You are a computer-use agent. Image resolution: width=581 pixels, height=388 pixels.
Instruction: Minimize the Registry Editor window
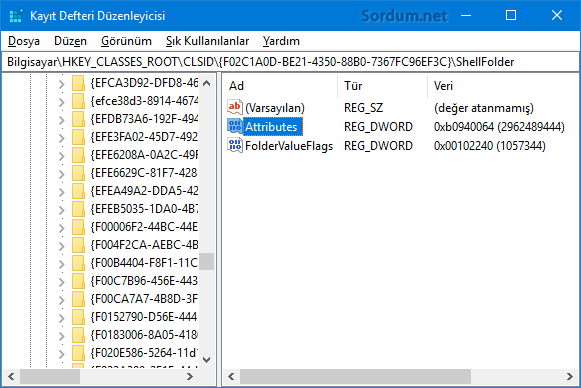(x=466, y=15)
